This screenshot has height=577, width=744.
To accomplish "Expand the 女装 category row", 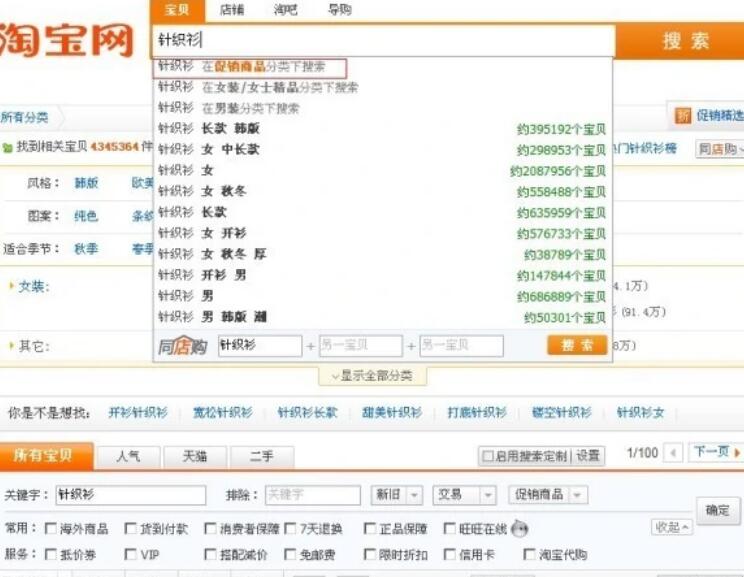I will tap(29, 287).
